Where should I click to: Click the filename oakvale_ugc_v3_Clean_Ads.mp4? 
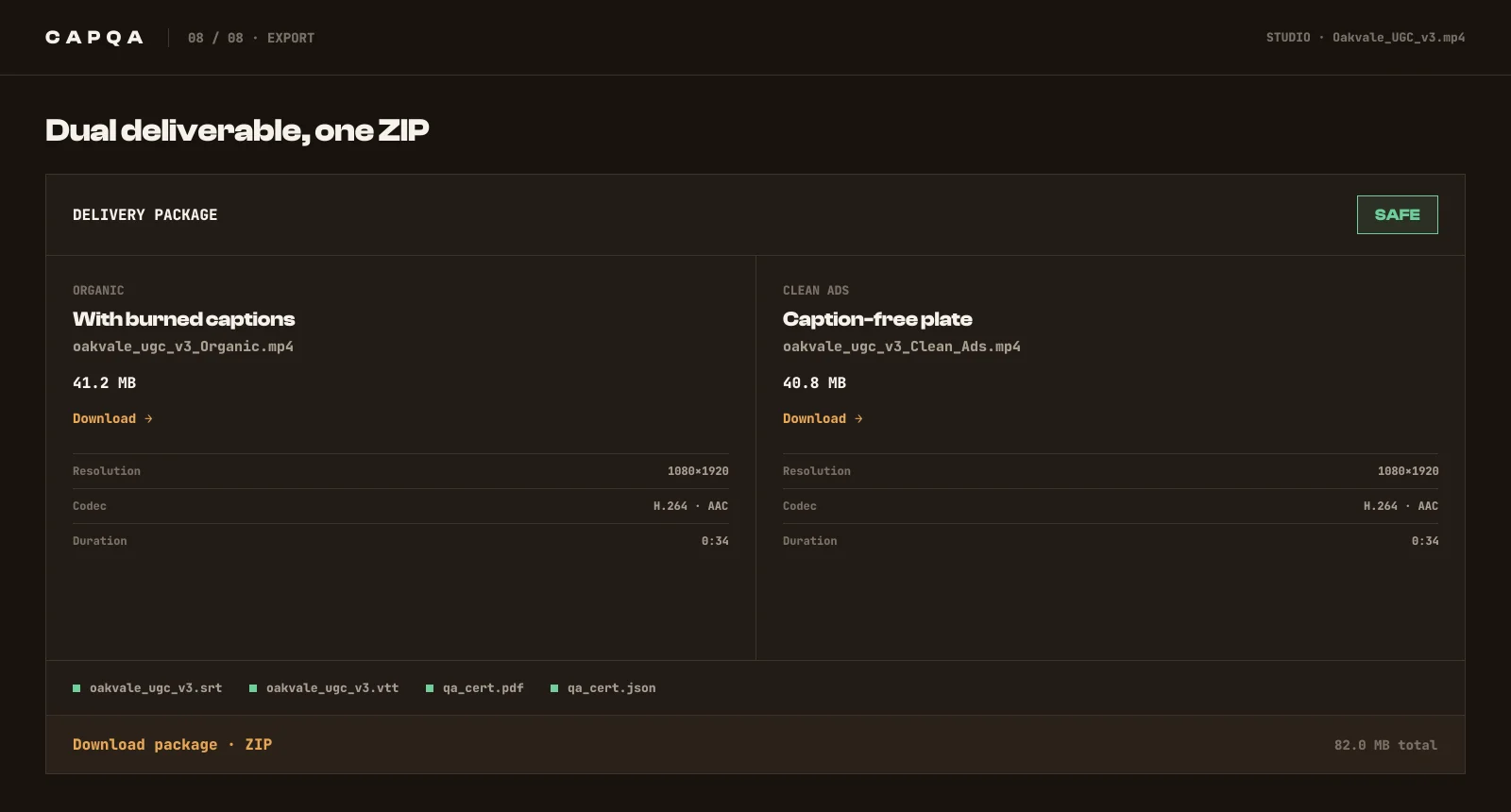point(902,347)
